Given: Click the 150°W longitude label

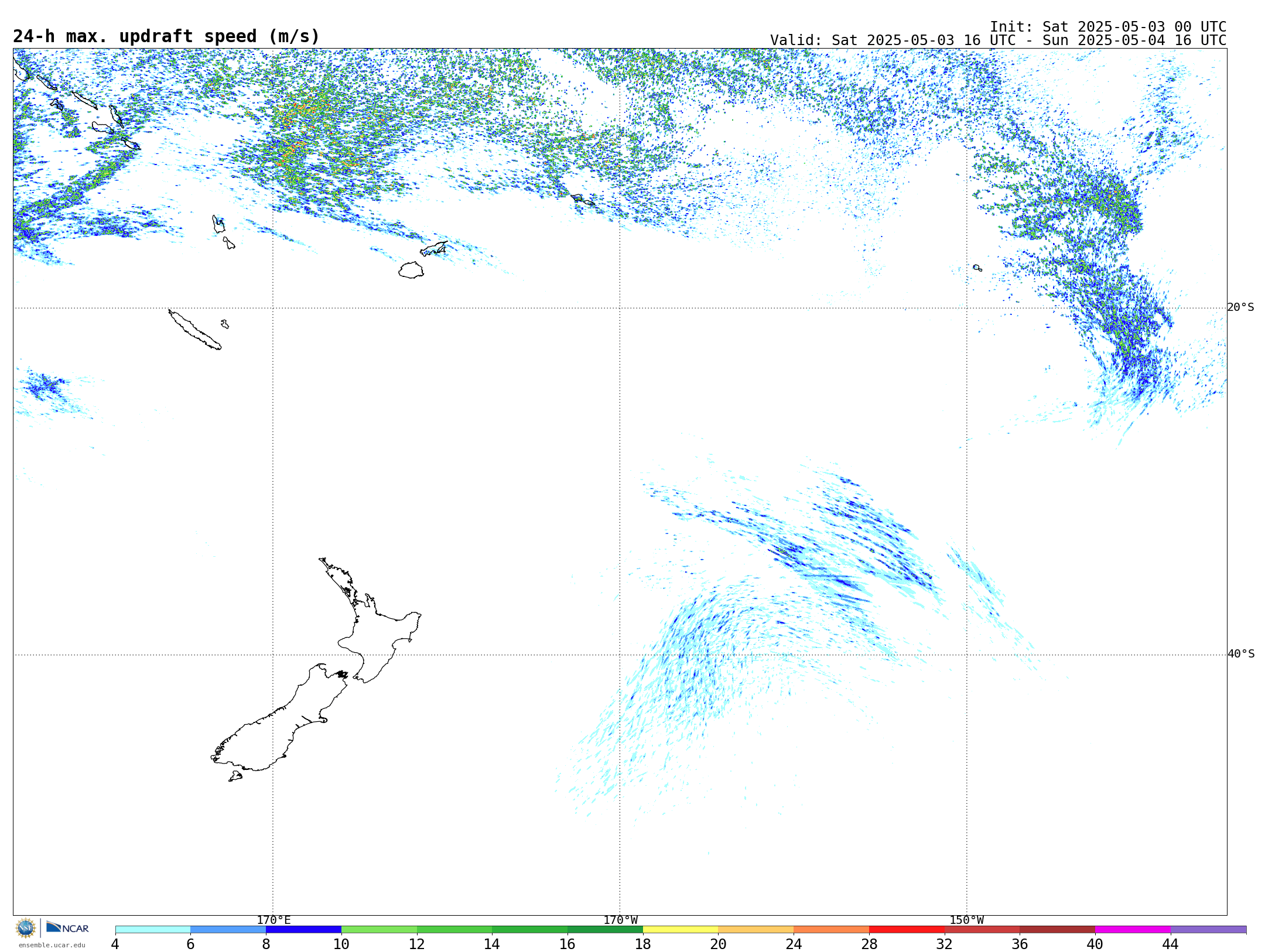Looking at the screenshot, I should point(967,920).
